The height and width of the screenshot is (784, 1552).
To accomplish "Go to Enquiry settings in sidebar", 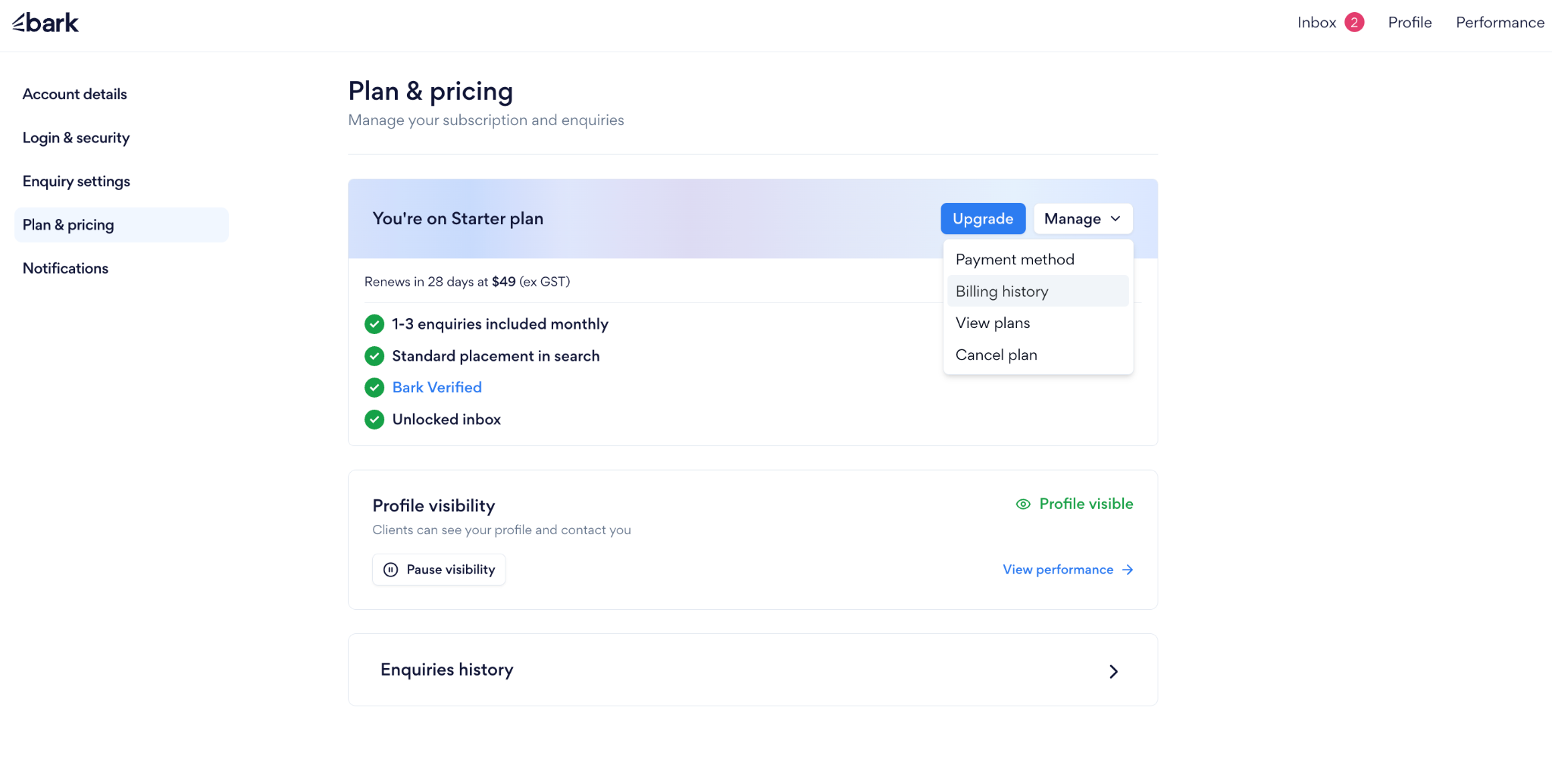I will pyautogui.click(x=77, y=182).
